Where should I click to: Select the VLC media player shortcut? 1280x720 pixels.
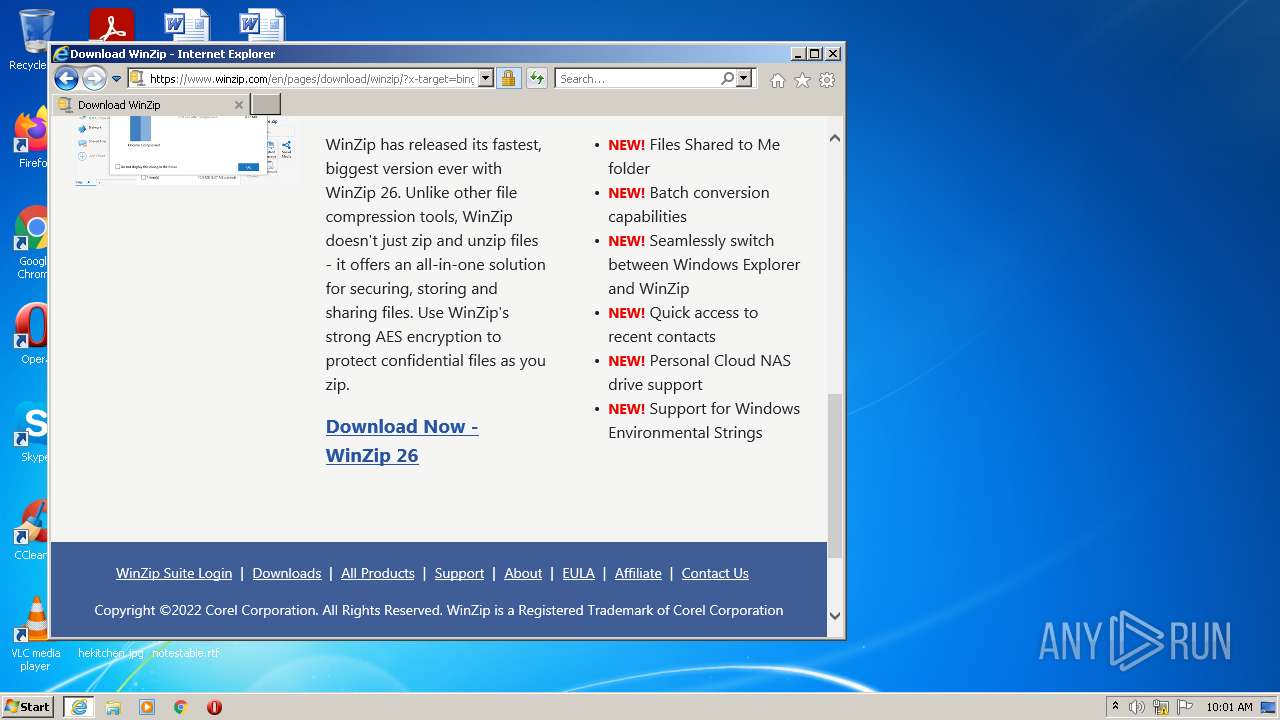35,634
